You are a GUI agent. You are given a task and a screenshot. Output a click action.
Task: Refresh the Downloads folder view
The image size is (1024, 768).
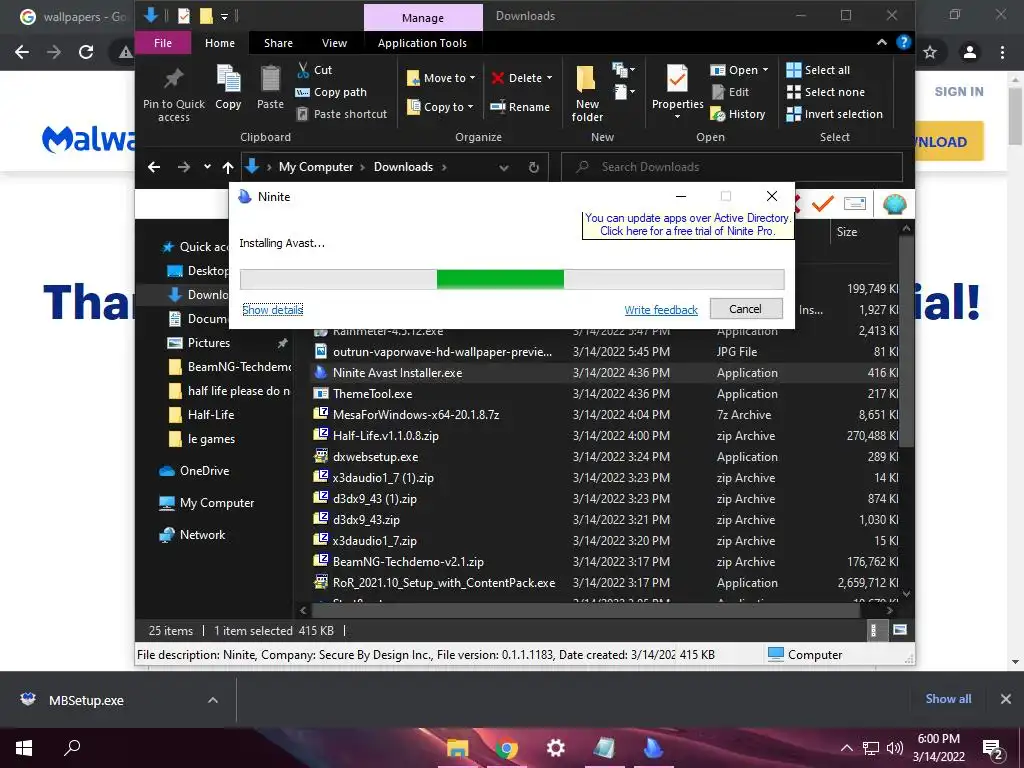534,167
